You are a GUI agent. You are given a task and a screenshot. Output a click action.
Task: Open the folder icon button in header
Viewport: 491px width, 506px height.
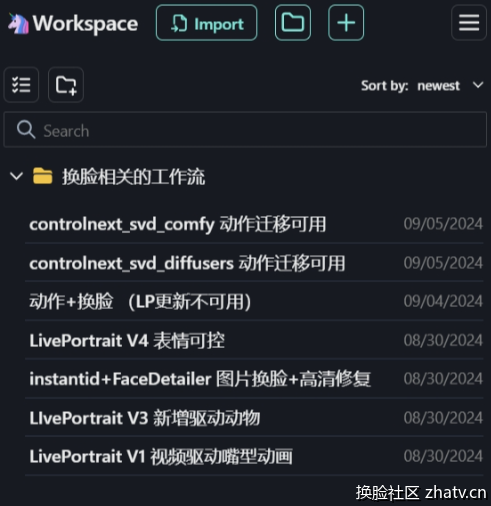[x=293, y=23]
